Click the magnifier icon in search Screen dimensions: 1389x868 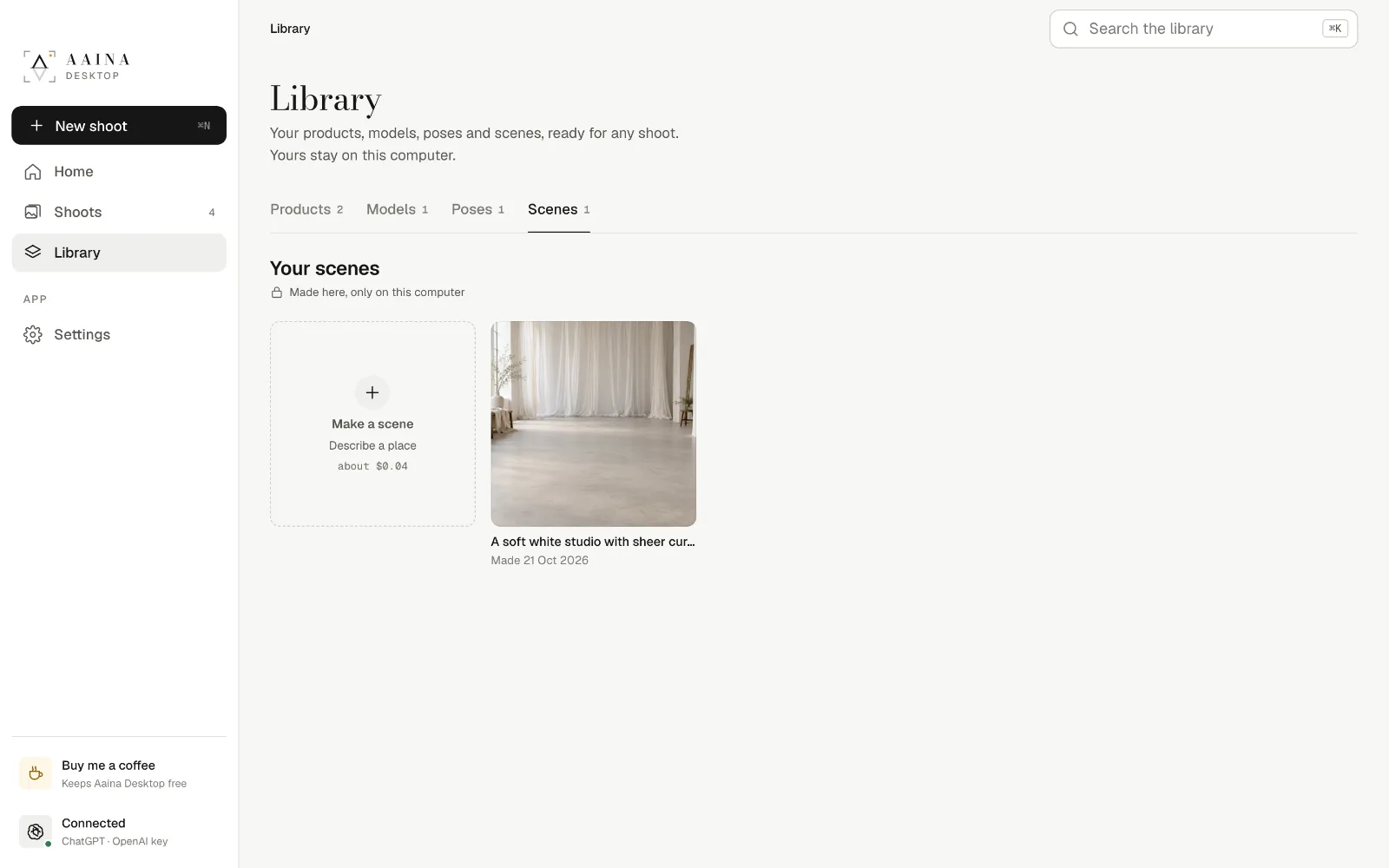pyautogui.click(x=1071, y=29)
